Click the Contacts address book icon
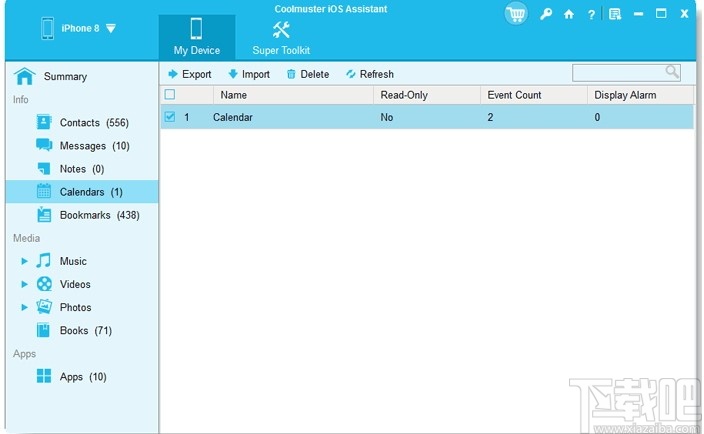 point(44,122)
